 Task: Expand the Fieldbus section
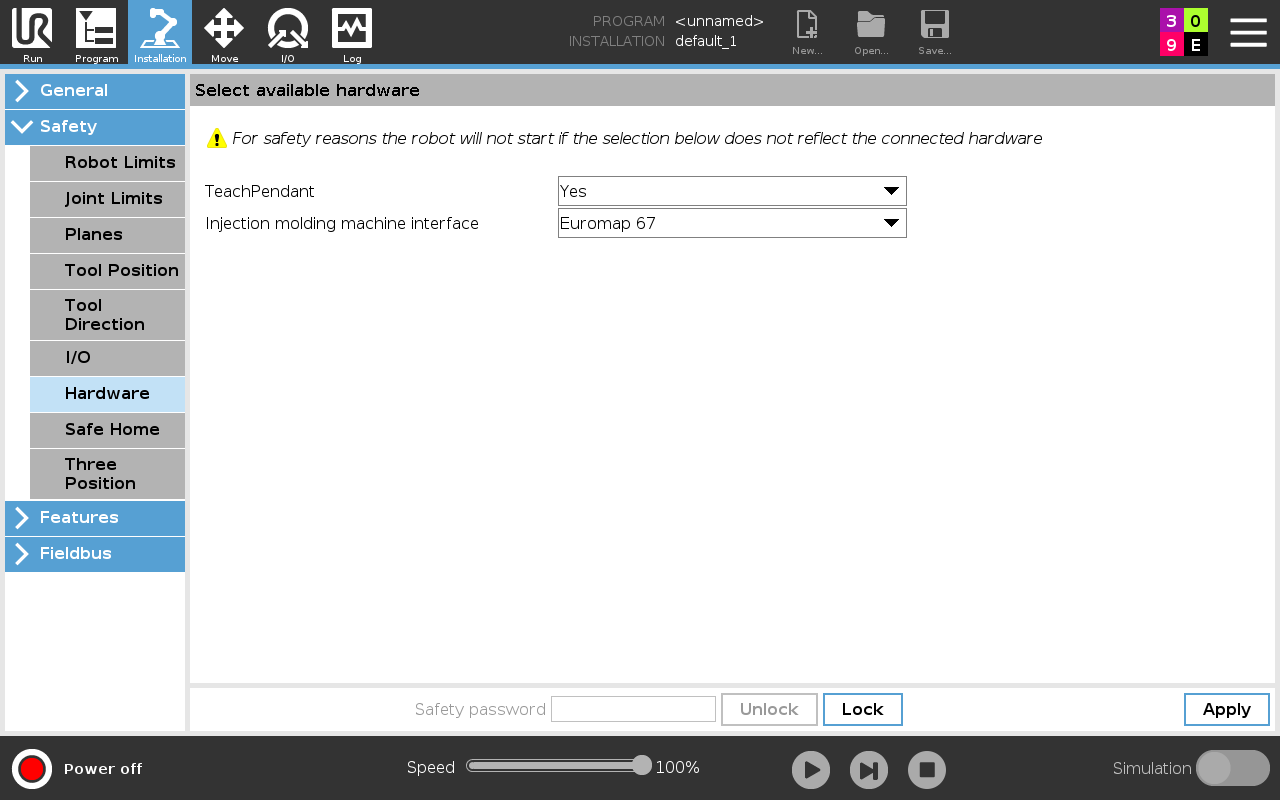tap(95, 554)
